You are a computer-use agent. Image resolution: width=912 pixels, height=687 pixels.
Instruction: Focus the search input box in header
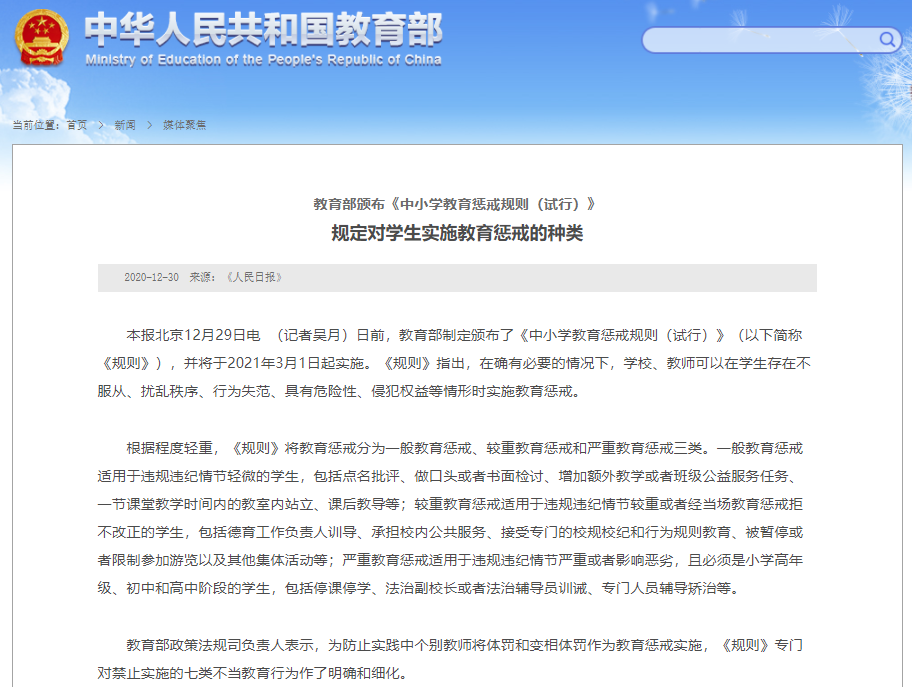point(760,40)
